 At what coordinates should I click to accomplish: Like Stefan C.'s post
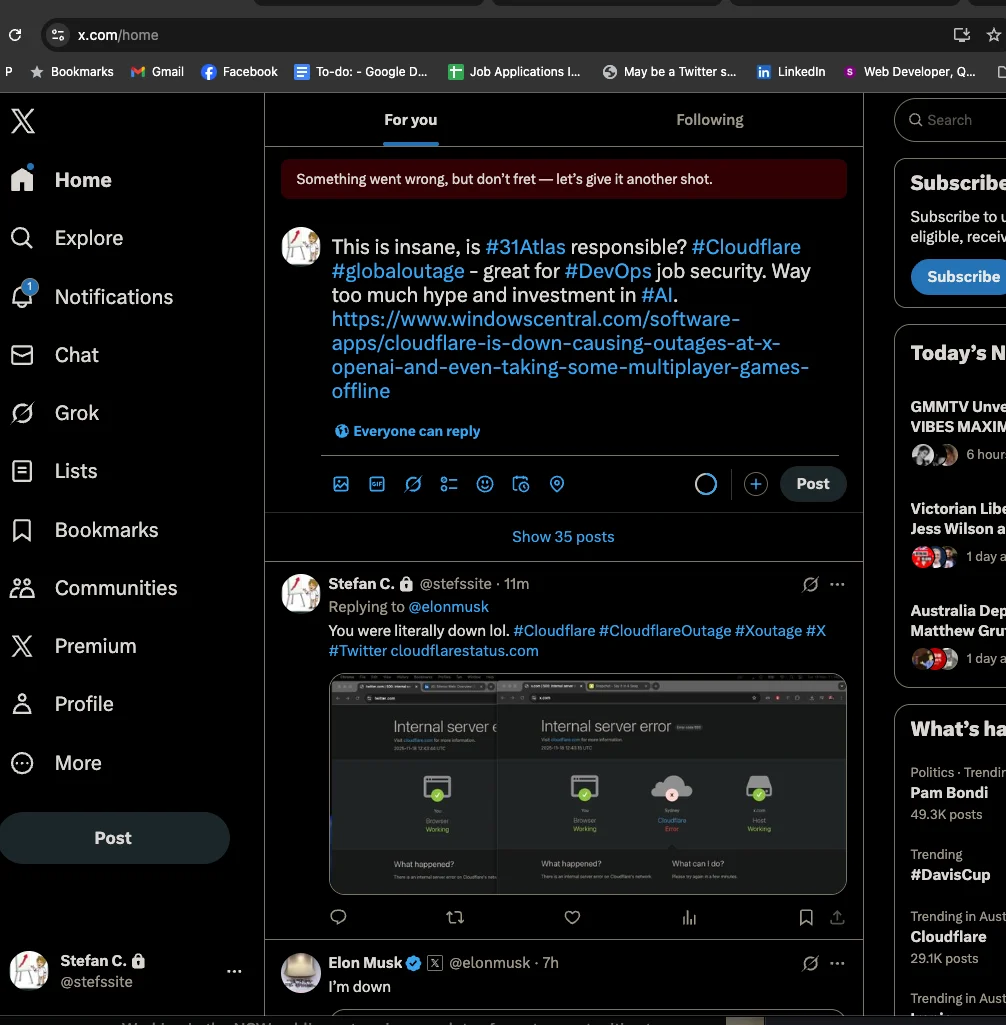(x=572, y=917)
